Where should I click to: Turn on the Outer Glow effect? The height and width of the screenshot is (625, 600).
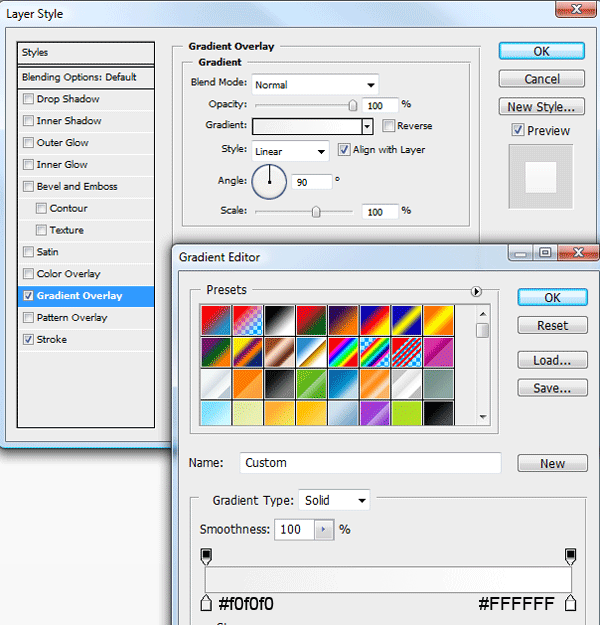click(x=28, y=142)
